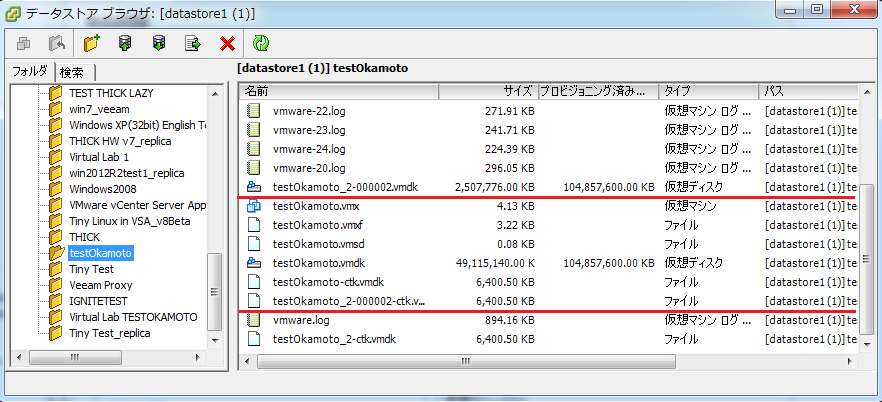Click file list horizontal scrollbar left arrow
Screen dimensions: 882x402
coord(249,361)
